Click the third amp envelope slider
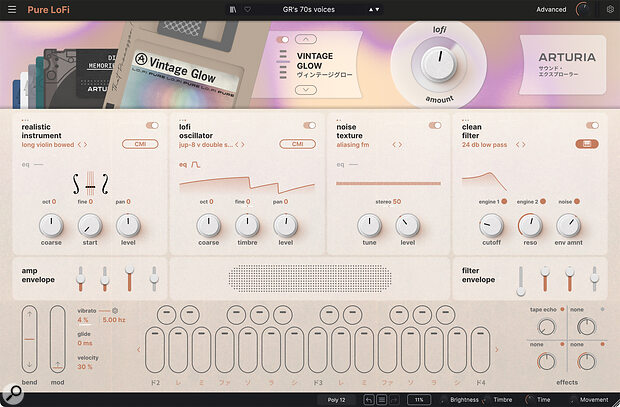 129,278
